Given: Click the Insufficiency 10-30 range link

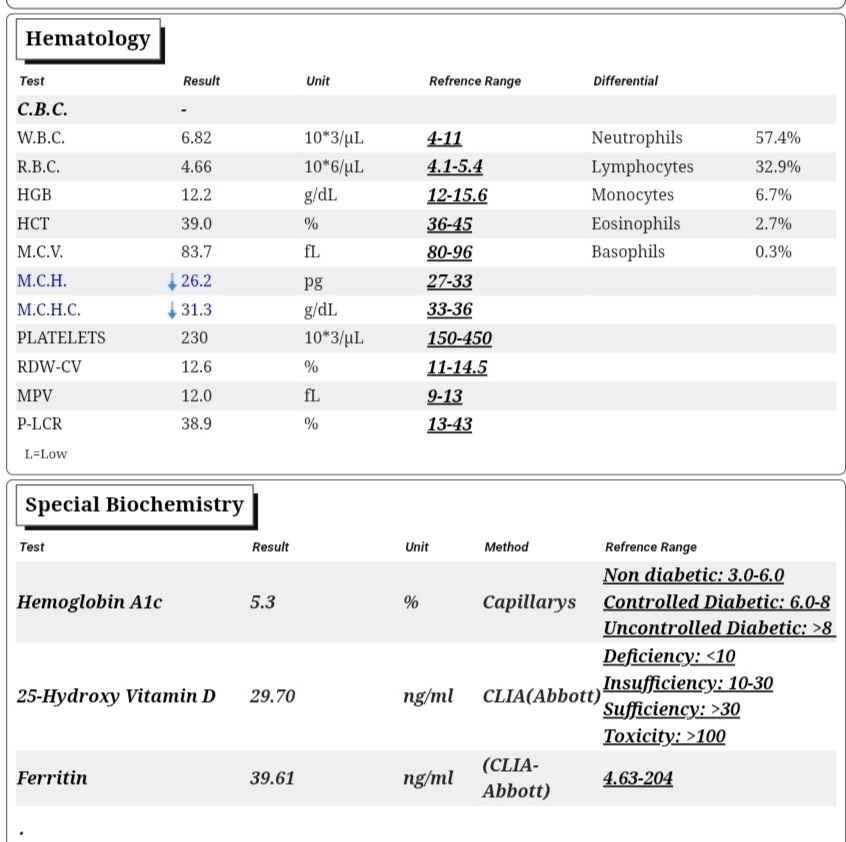Looking at the screenshot, I should point(688,683).
